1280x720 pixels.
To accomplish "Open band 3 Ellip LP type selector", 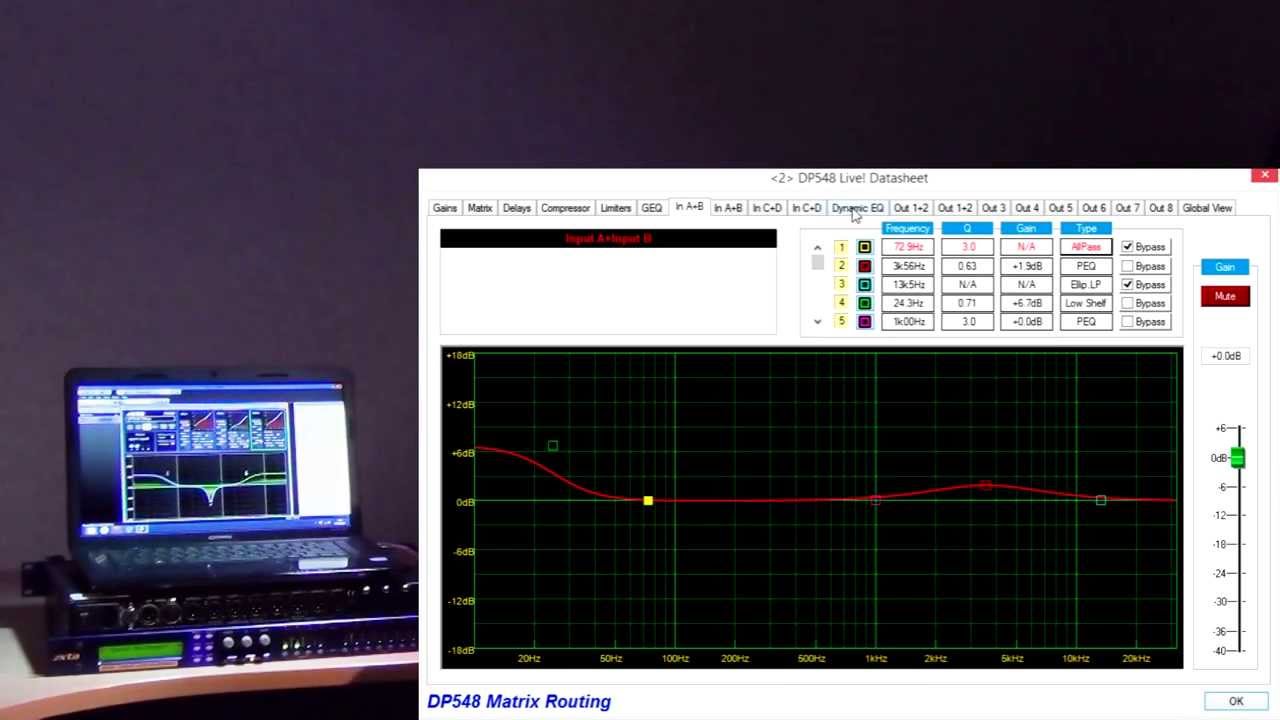I will point(1086,285).
